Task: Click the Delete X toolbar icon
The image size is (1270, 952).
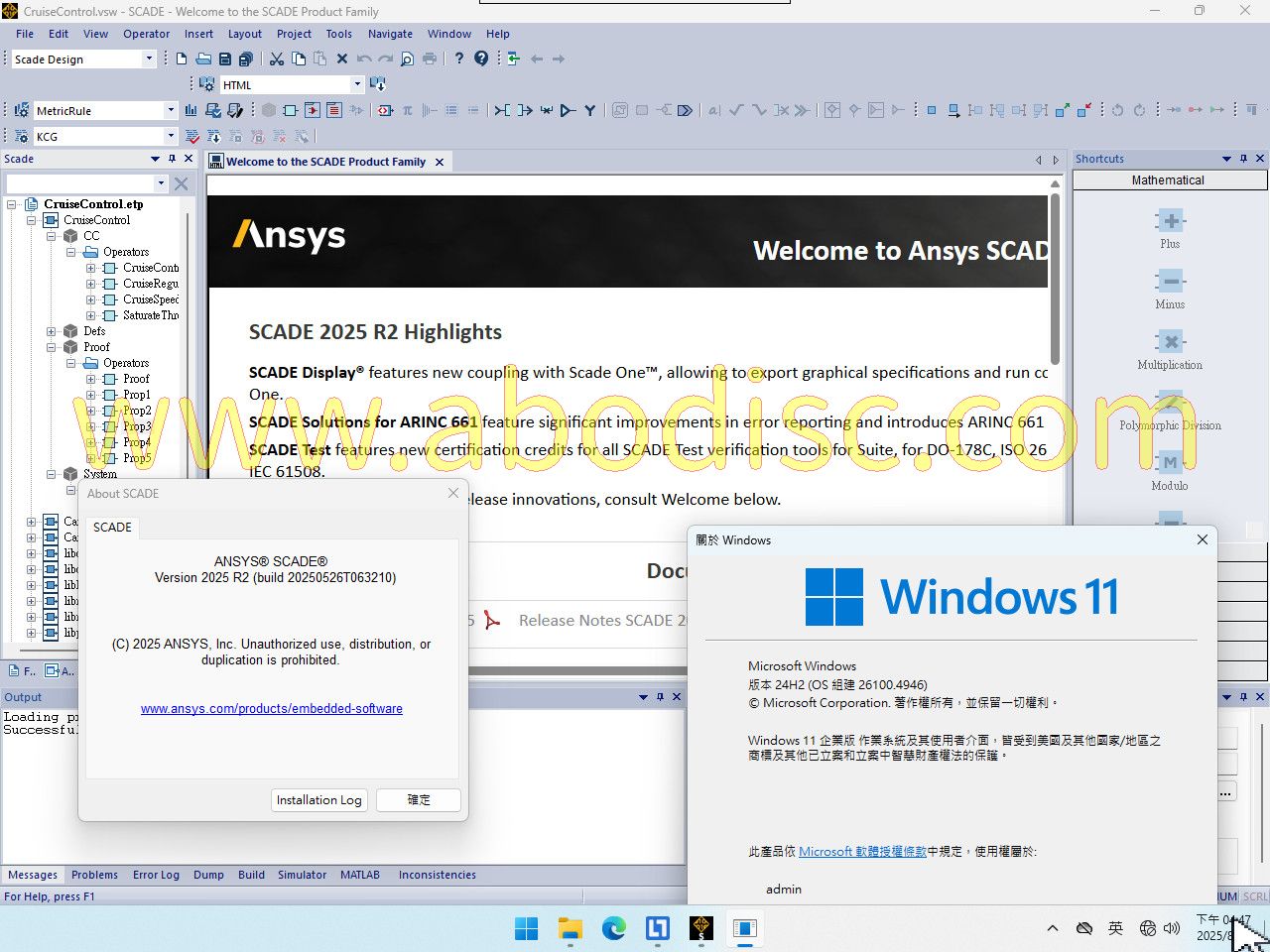Action: (x=342, y=59)
